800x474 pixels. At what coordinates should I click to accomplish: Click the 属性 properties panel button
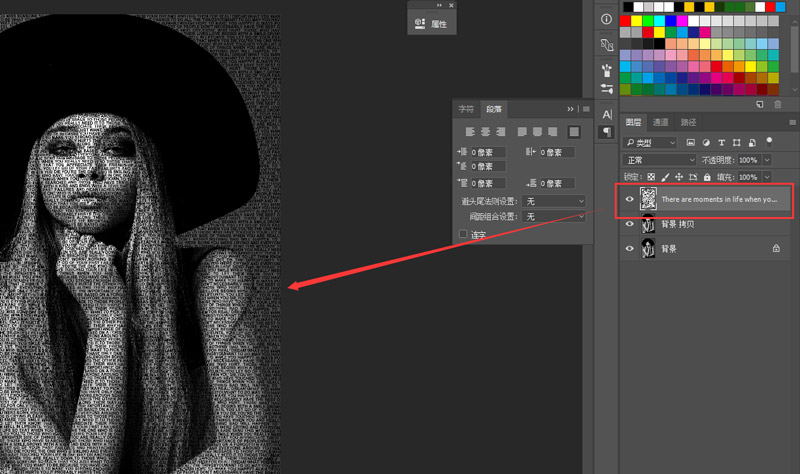pyautogui.click(x=430, y=23)
